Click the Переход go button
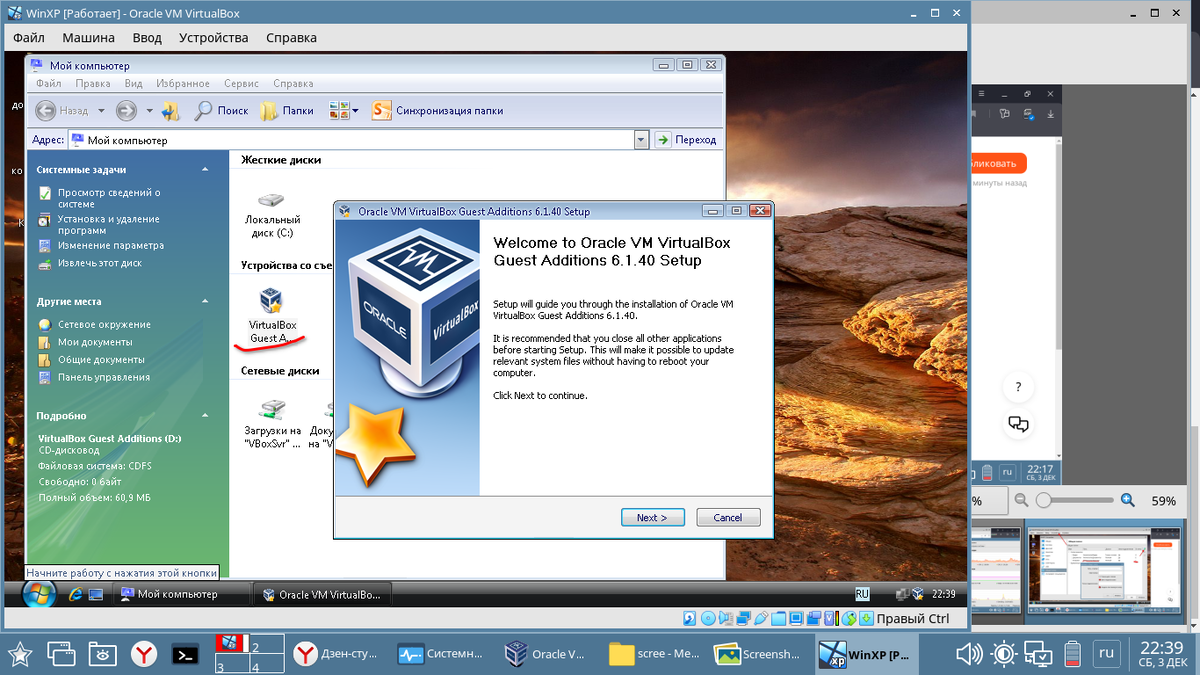 point(687,140)
